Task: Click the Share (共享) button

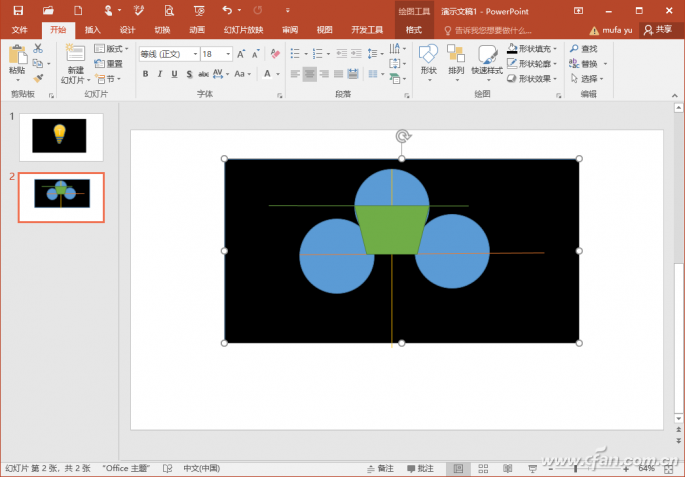Action: coord(658,30)
